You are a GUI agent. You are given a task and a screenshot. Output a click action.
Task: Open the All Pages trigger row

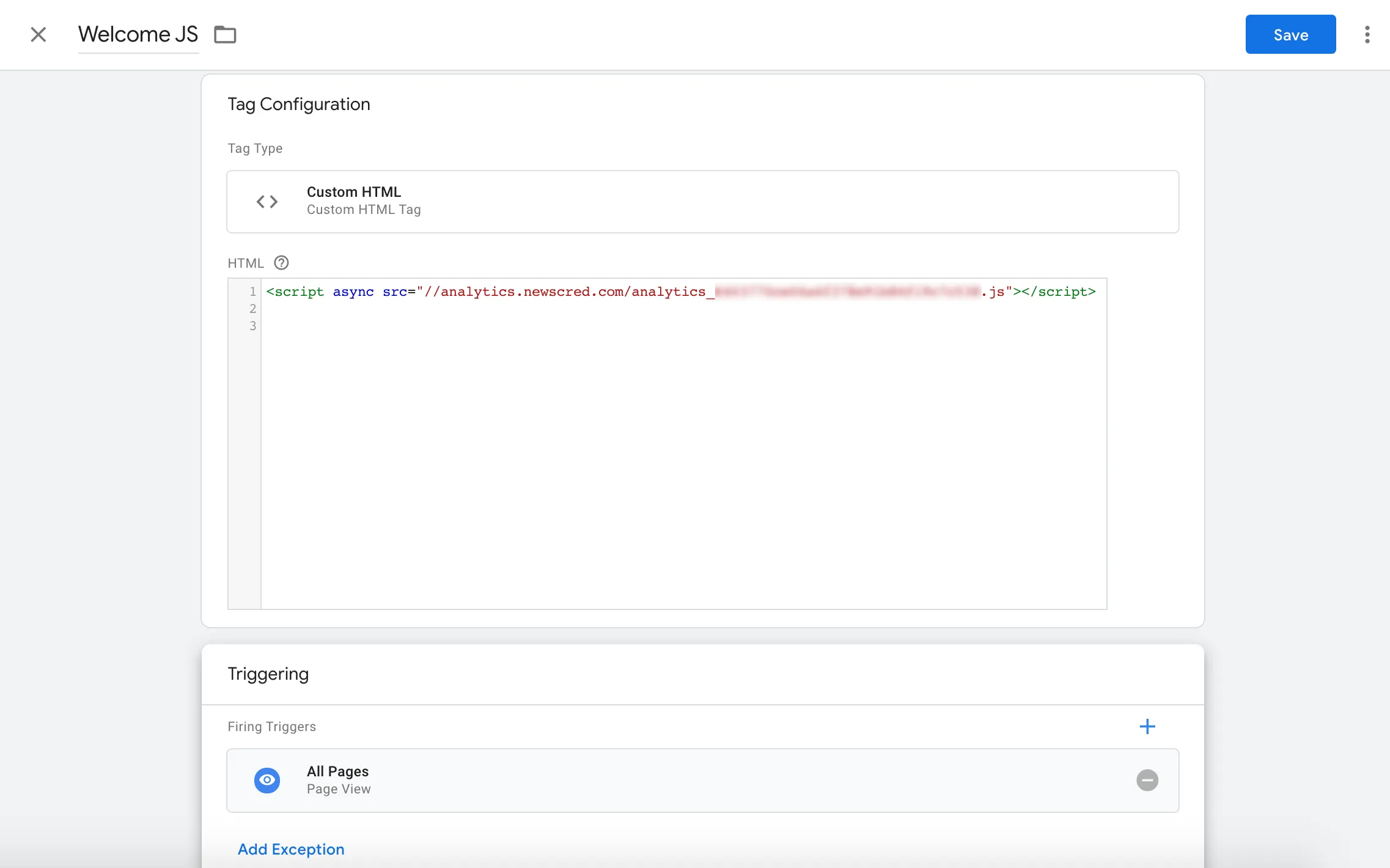[x=702, y=781]
